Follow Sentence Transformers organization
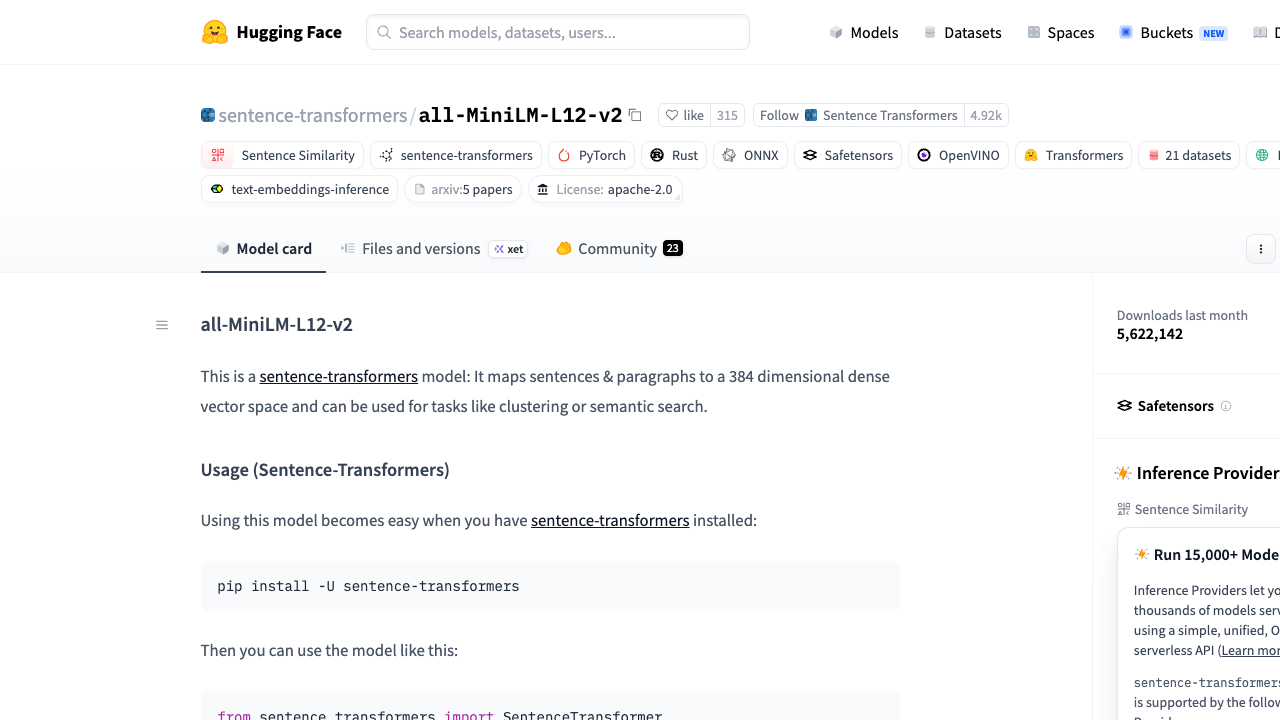Image resolution: width=1280 pixels, height=720 pixels. (858, 115)
